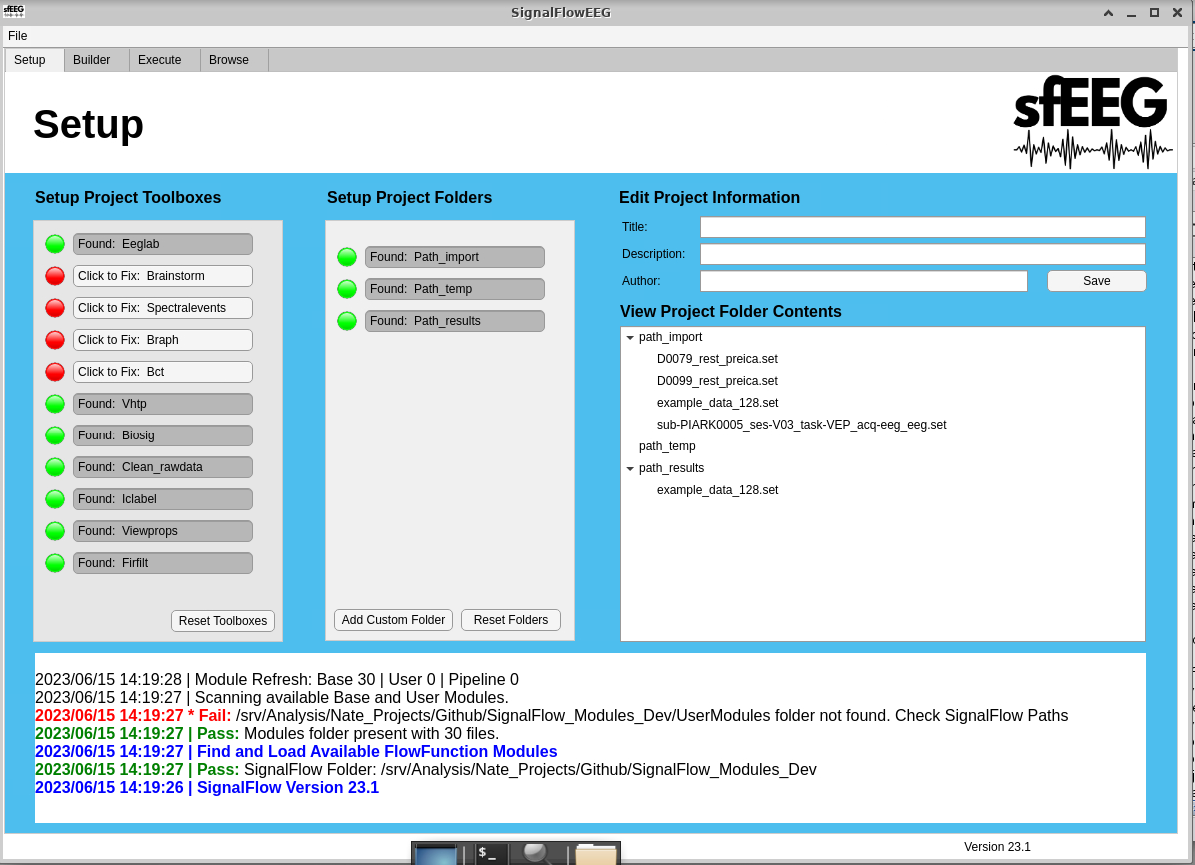This screenshot has height=865, width=1195.
Task: Click the green light beside Found: Path_temp
Action: (347, 289)
